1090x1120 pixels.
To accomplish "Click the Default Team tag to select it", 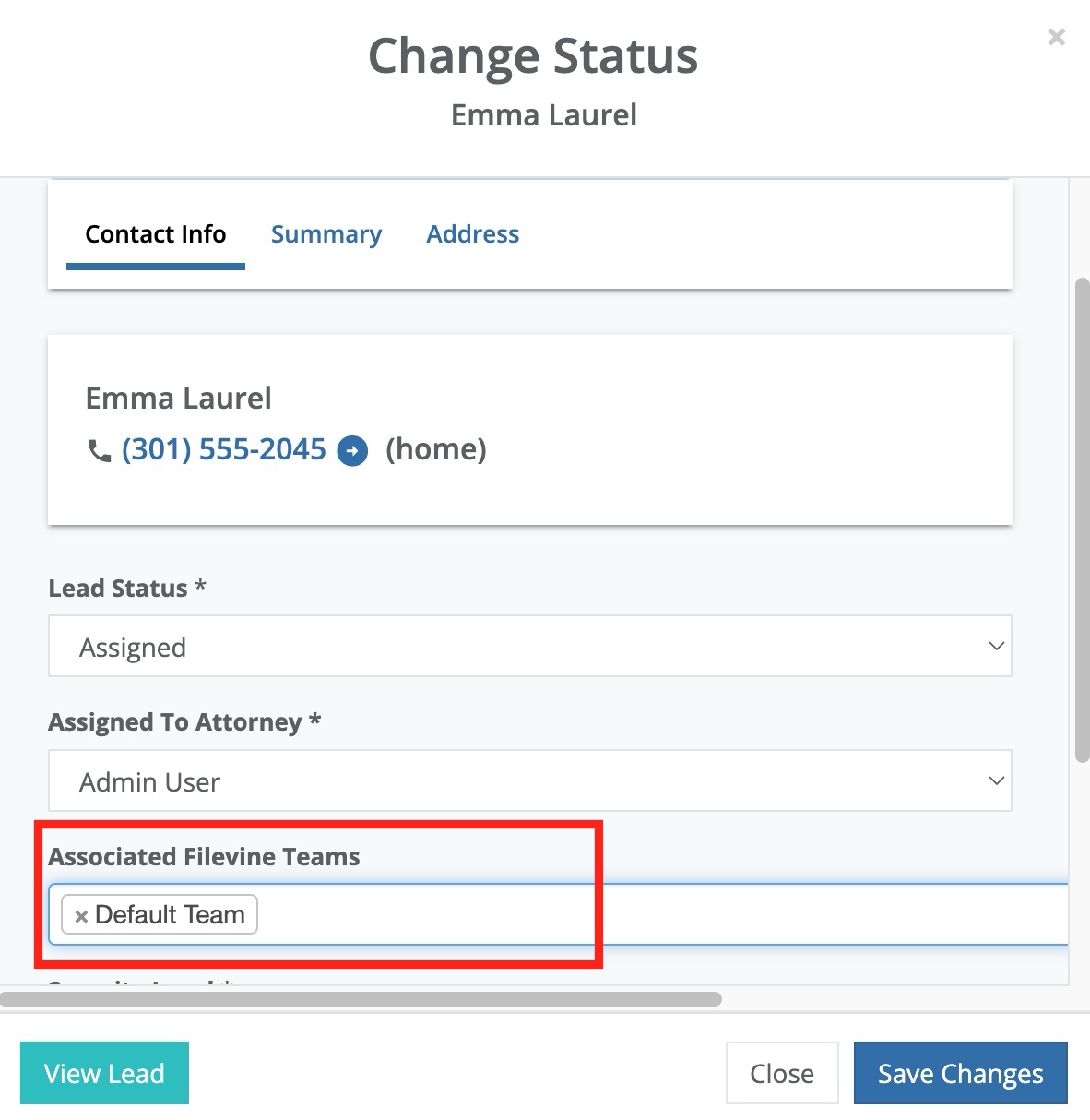I will pos(171,915).
